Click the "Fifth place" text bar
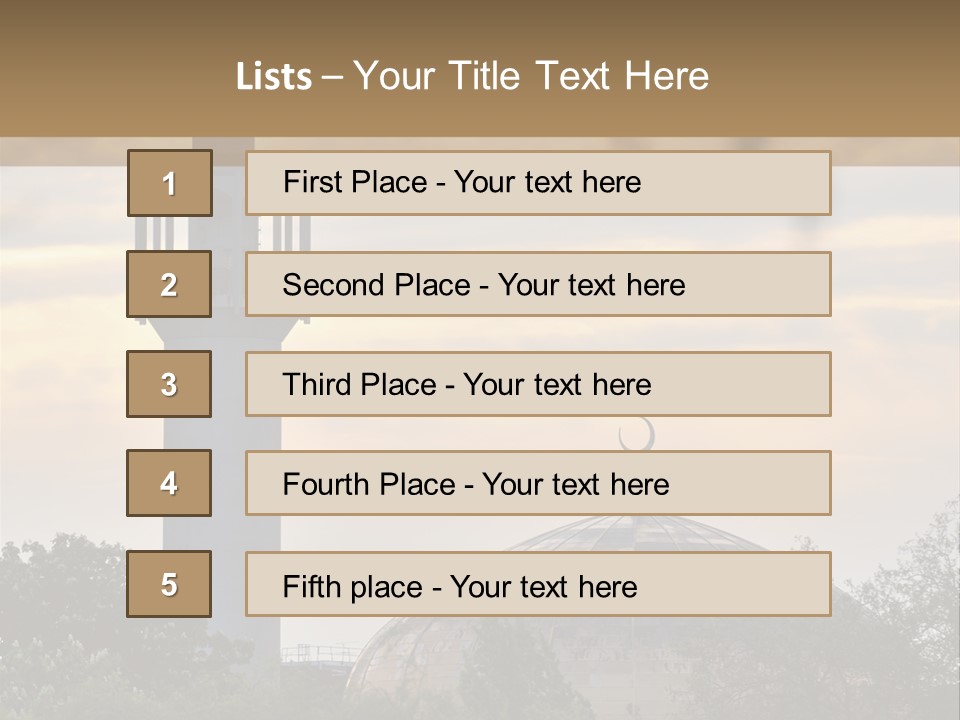 click(x=538, y=584)
